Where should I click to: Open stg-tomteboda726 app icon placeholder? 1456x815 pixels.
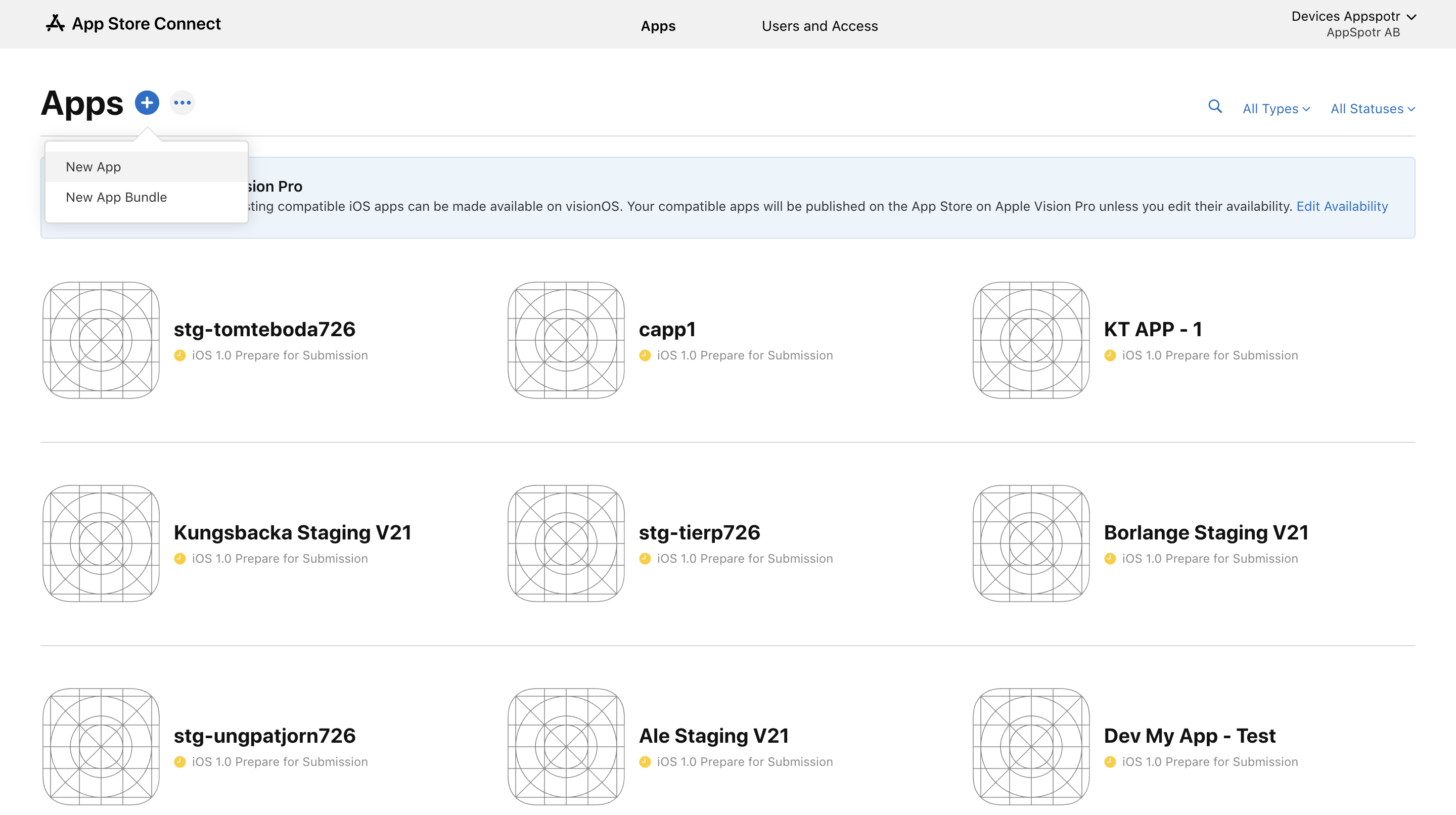point(101,340)
